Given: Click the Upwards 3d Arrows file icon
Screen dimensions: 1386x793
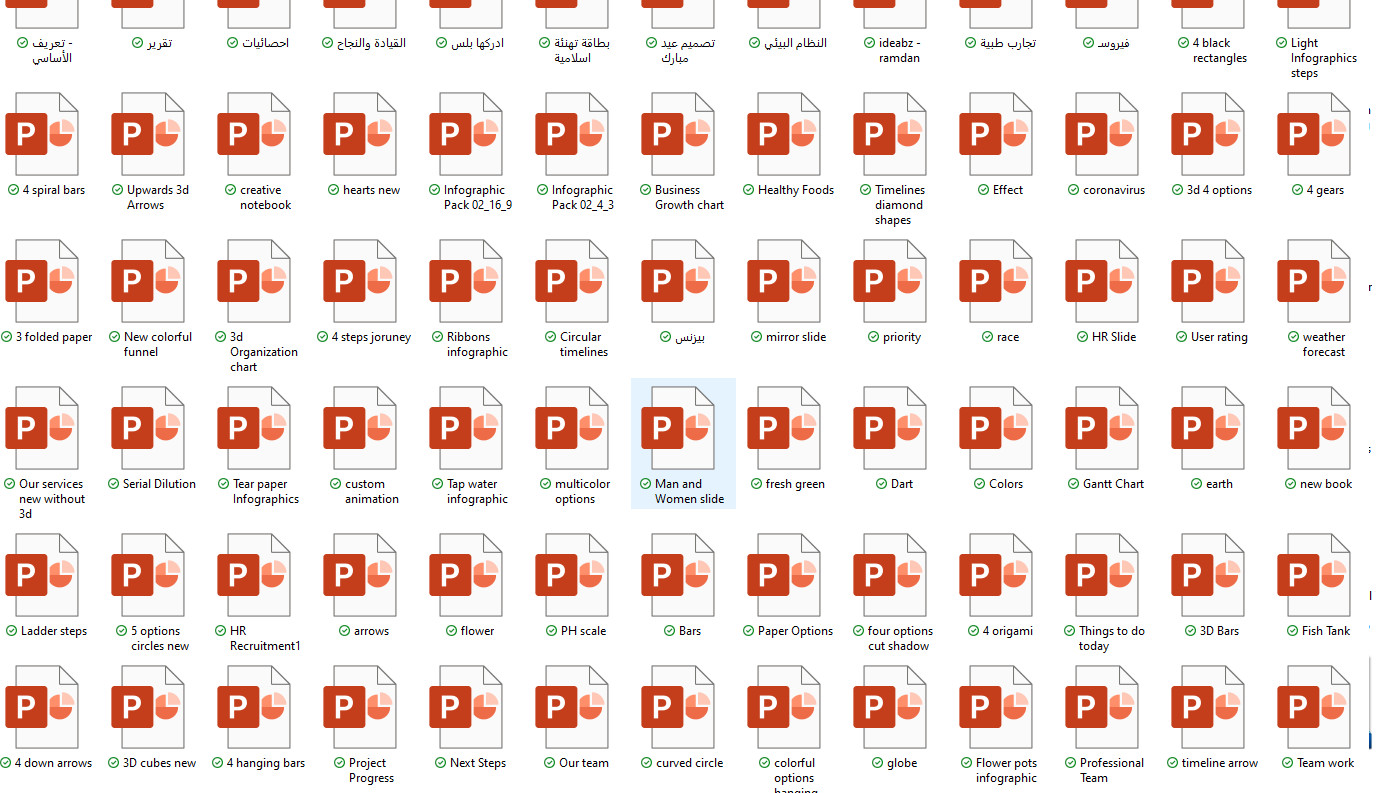Looking at the screenshot, I should (148, 134).
